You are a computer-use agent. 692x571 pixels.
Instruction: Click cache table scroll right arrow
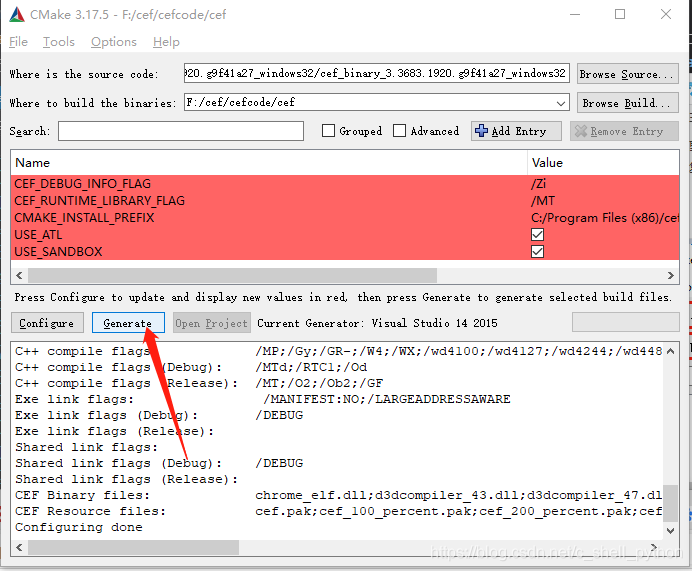[x=670, y=275]
